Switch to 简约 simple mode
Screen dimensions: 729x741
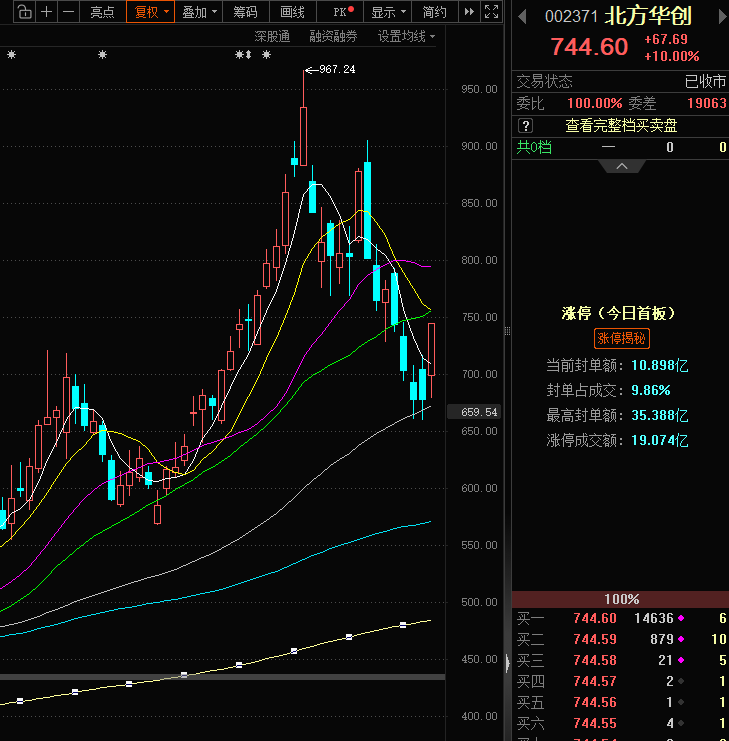435,12
